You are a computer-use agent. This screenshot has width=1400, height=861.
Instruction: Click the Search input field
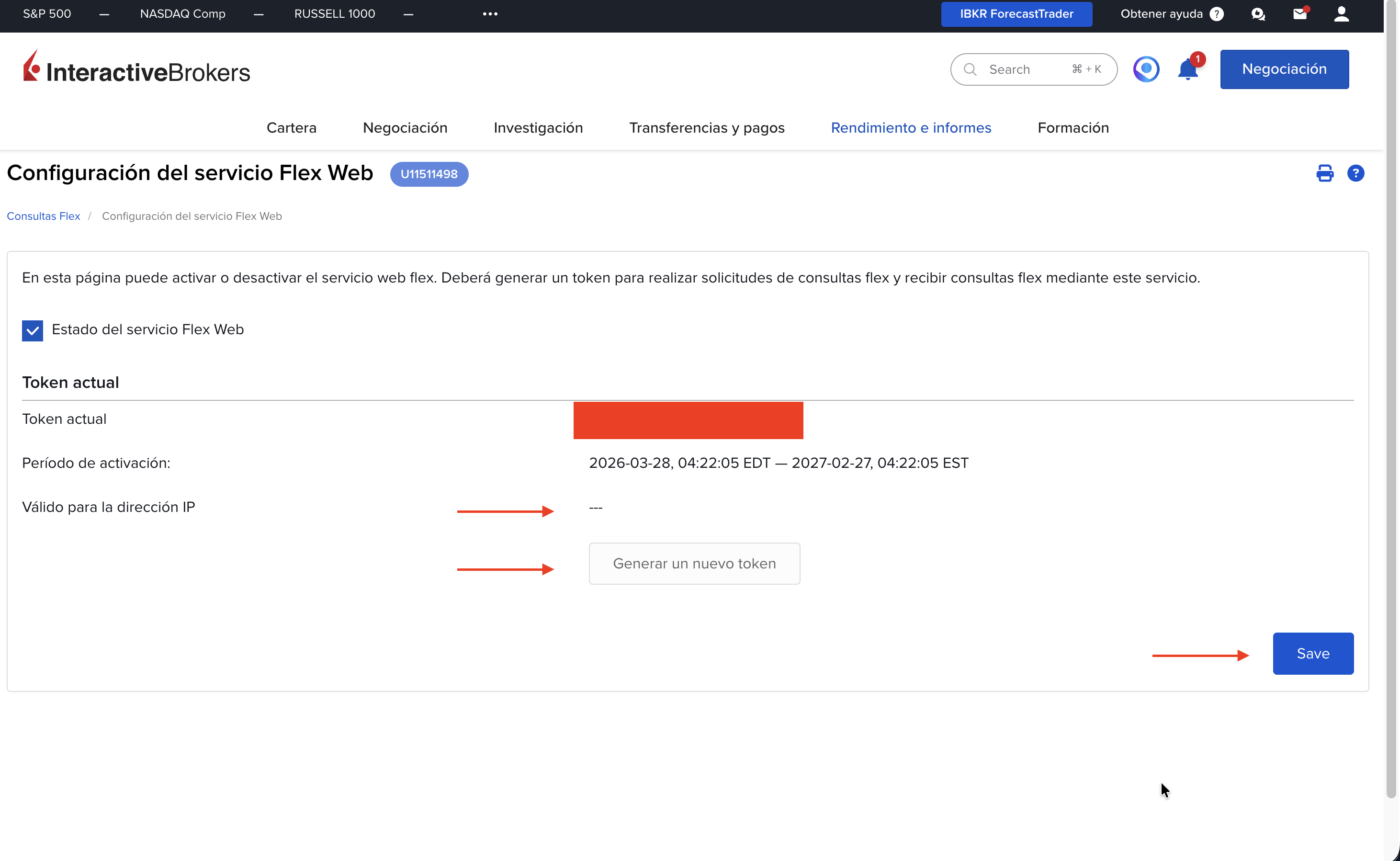coord(1033,69)
